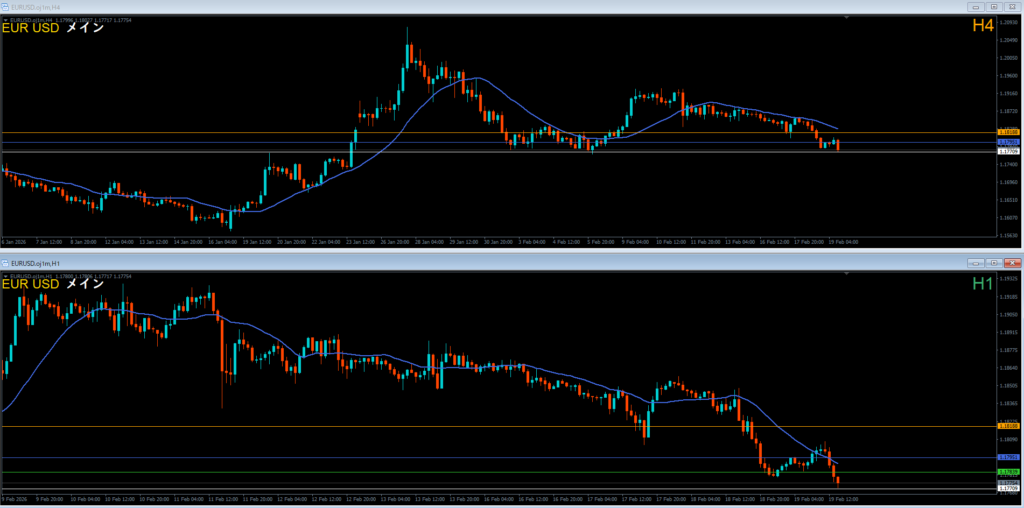
Task: Click the white 1.17709 price label in H1 chart
Action: 1009,488
